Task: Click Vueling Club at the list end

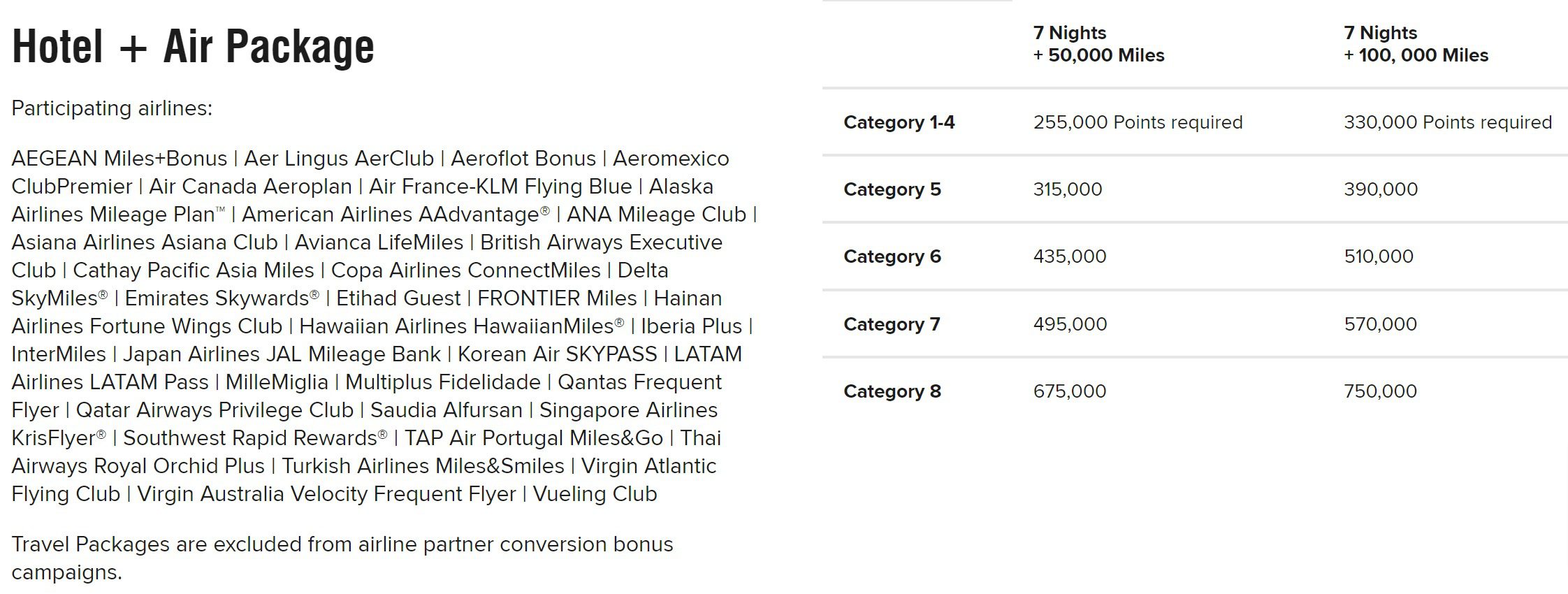Action: (x=595, y=494)
